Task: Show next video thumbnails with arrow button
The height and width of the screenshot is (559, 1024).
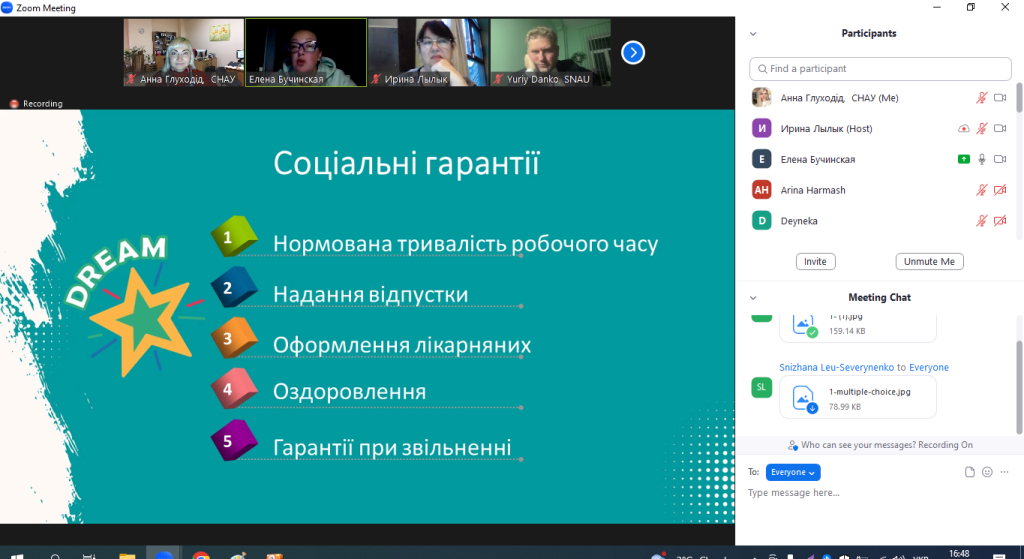Action: [633, 52]
